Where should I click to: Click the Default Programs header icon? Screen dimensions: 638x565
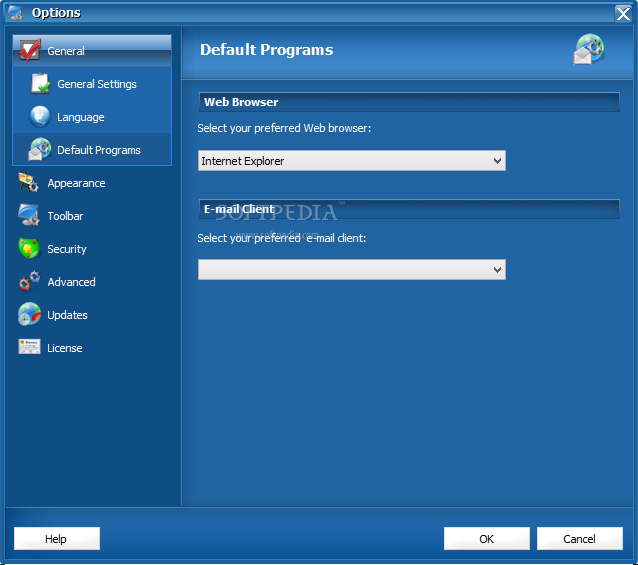coord(589,50)
